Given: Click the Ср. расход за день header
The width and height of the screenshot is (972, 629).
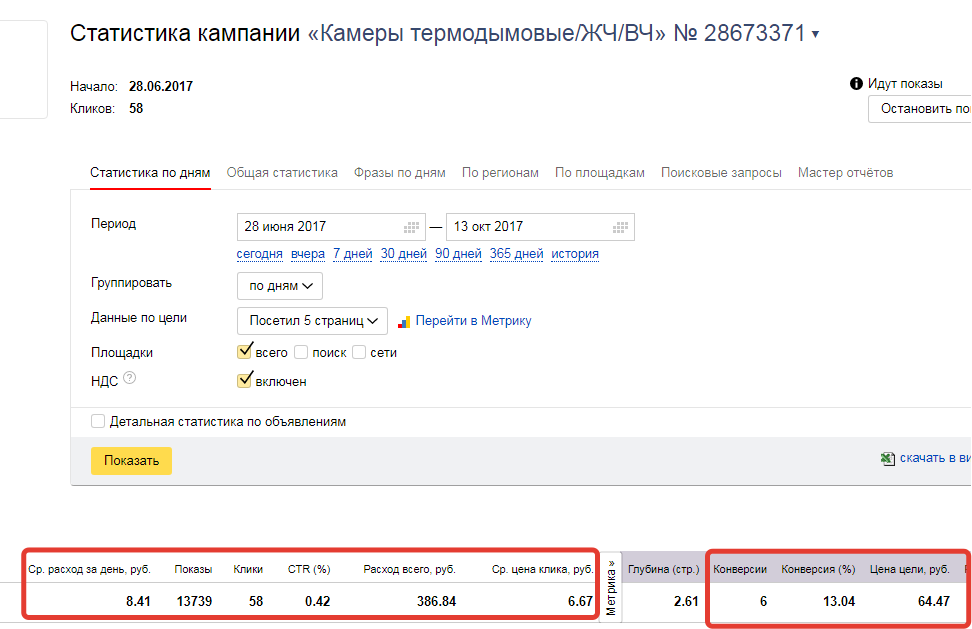Looking at the screenshot, I should click(89, 570).
